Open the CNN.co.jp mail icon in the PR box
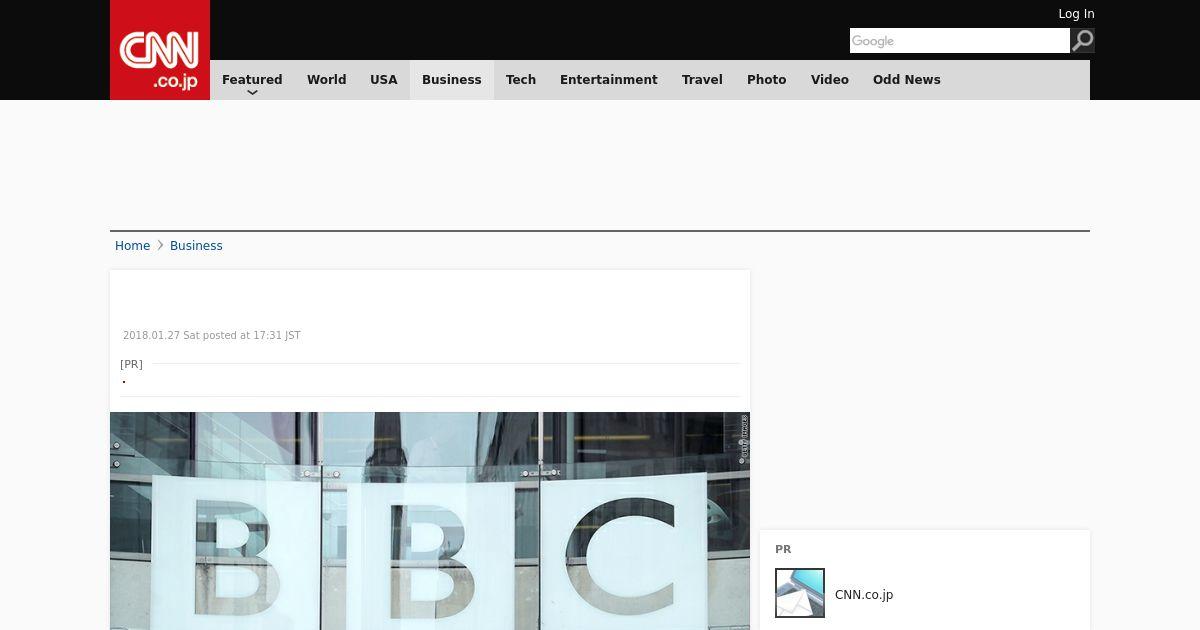1200x630 pixels. [x=800, y=593]
